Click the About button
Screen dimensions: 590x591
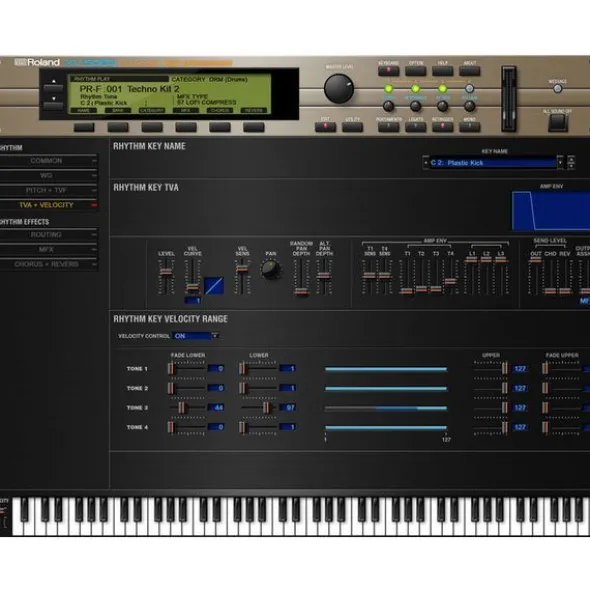[469, 71]
